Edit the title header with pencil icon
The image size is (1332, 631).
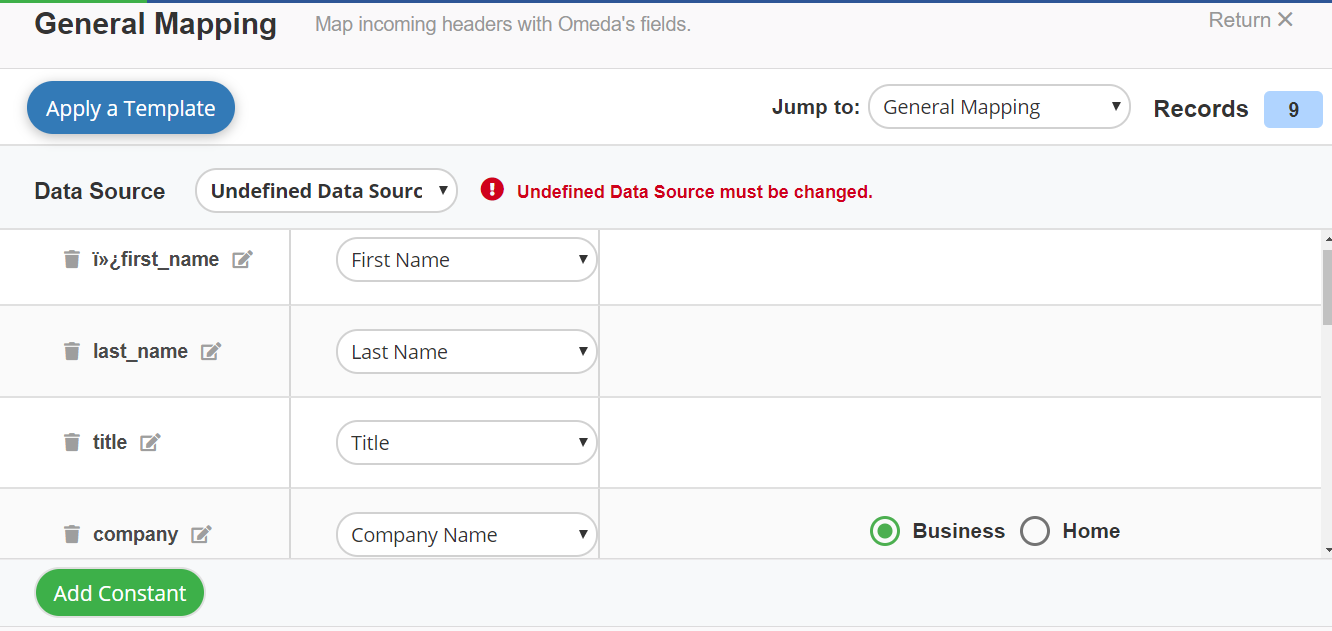point(150,442)
